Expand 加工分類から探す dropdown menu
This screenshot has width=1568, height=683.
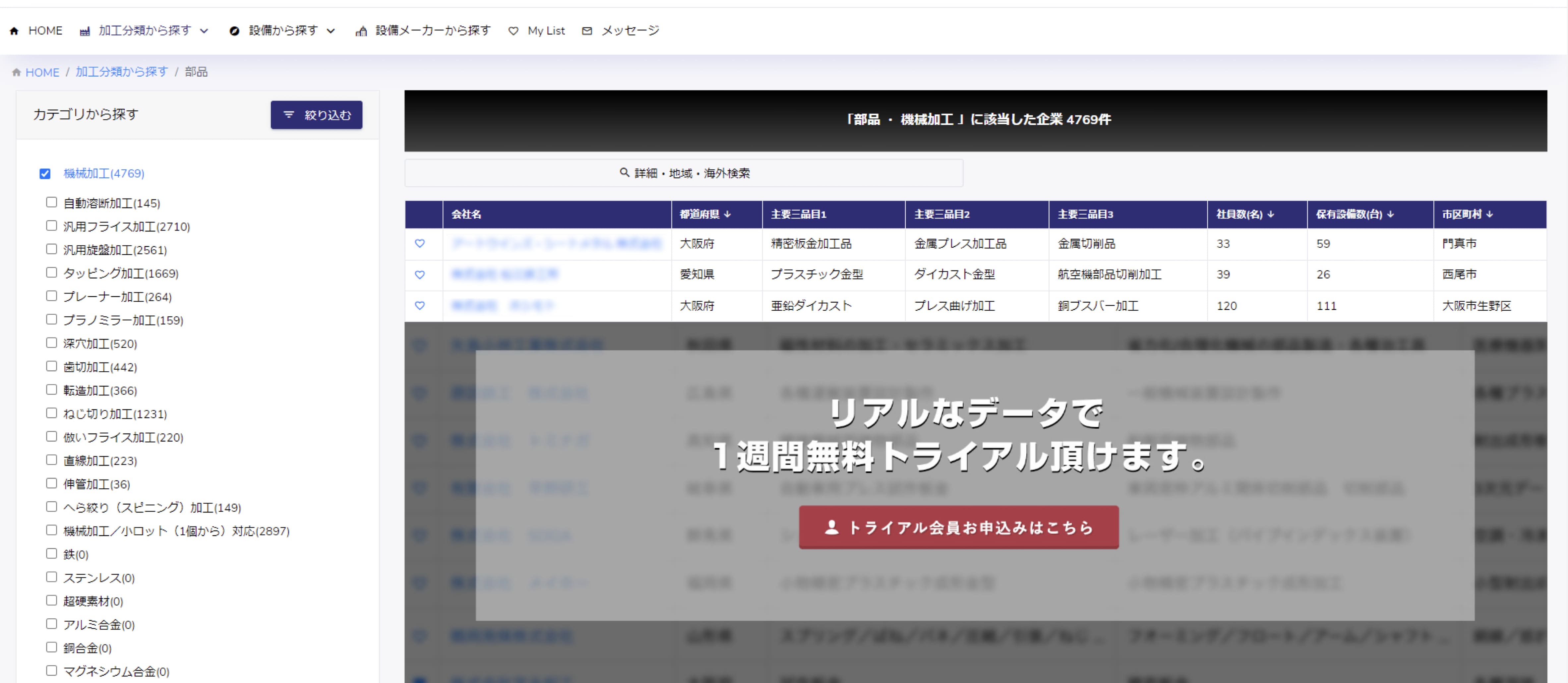pos(145,31)
